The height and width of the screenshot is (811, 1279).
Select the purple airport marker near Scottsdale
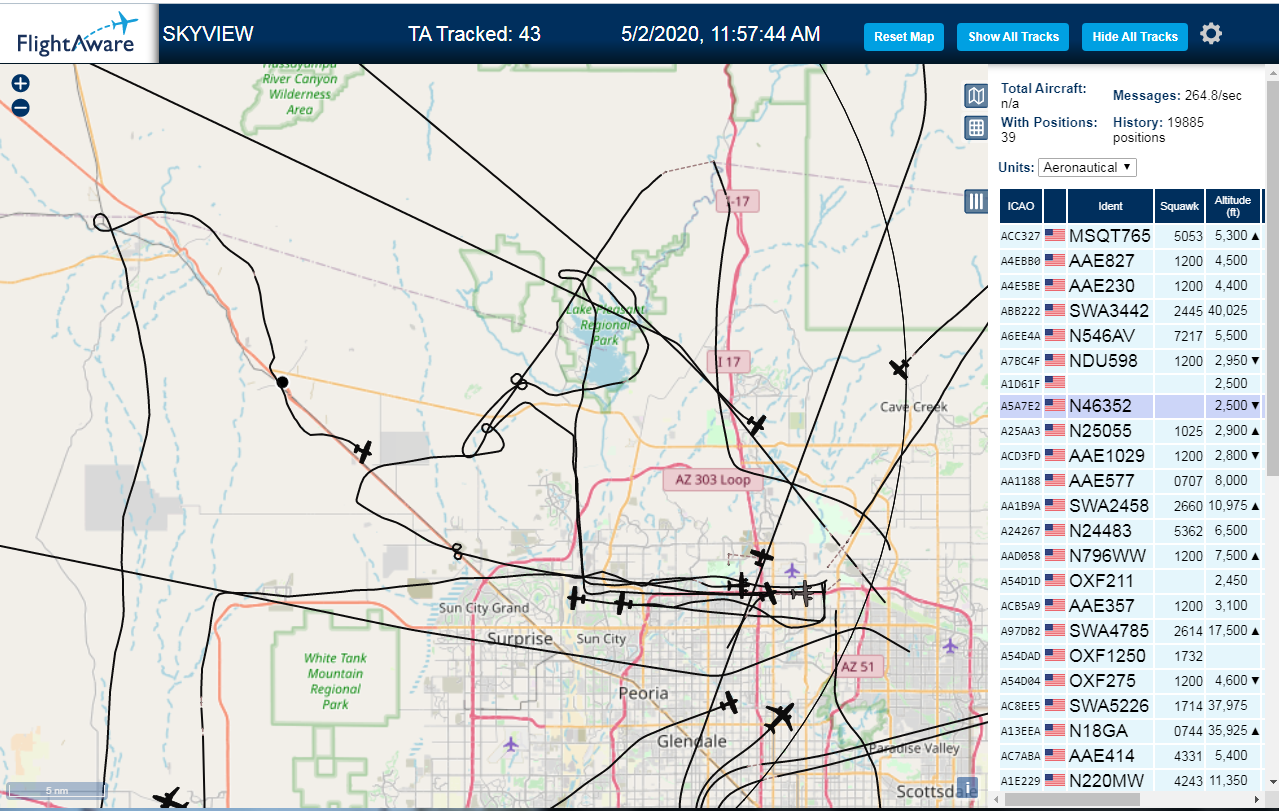pos(950,646)
